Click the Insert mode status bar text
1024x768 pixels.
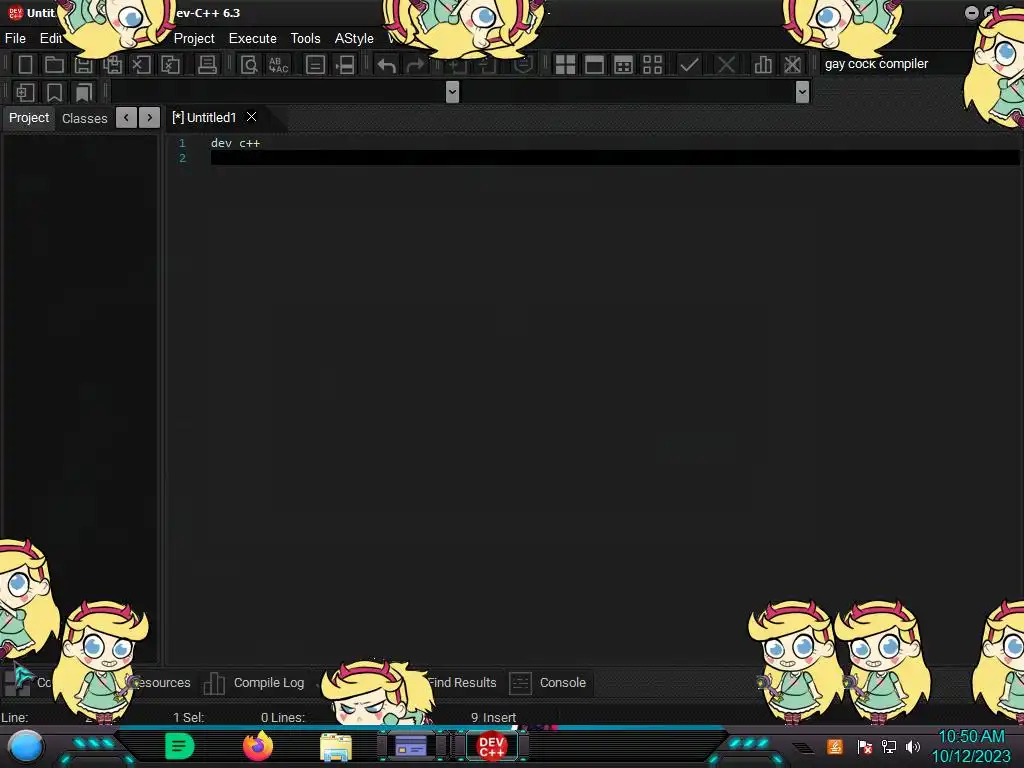click(x=499, y=718)
